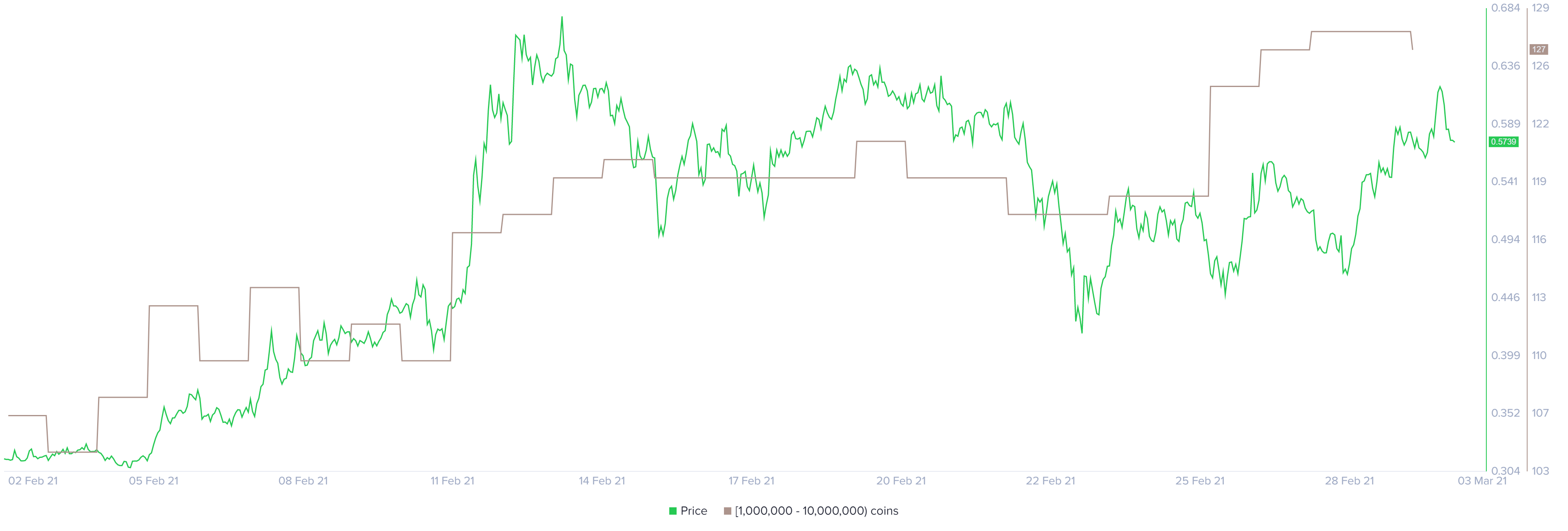Click the 25 Feb 21 date label
The width and height of the screenshot is (1568, 531).
(x=1200, y=480)
